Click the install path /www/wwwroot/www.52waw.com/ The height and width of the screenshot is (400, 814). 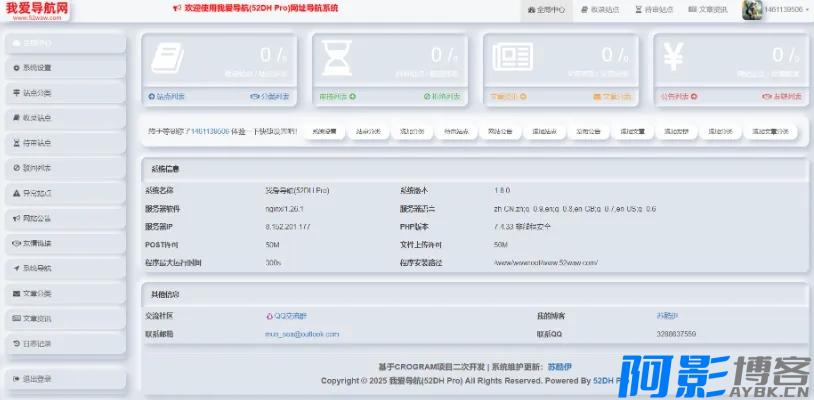pos(546,263)
